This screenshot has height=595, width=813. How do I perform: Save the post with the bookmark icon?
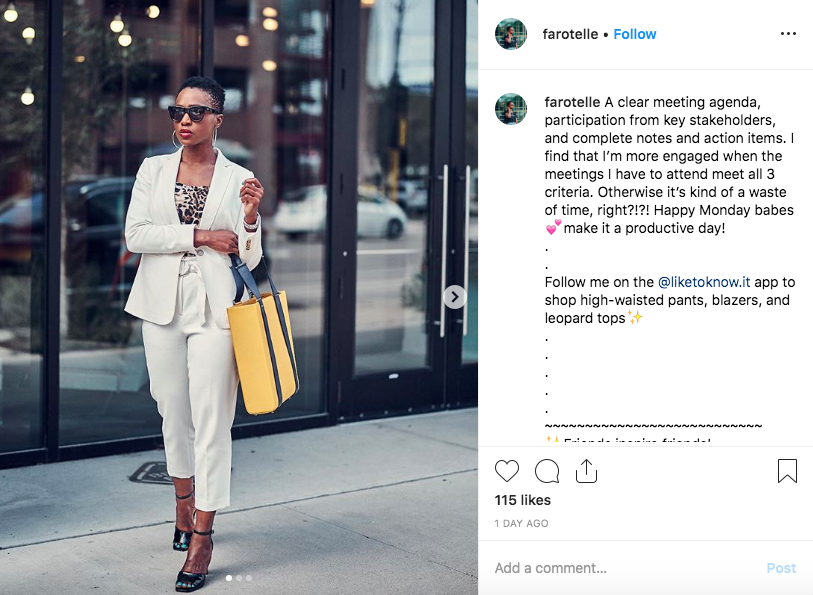tap(787, 471)
